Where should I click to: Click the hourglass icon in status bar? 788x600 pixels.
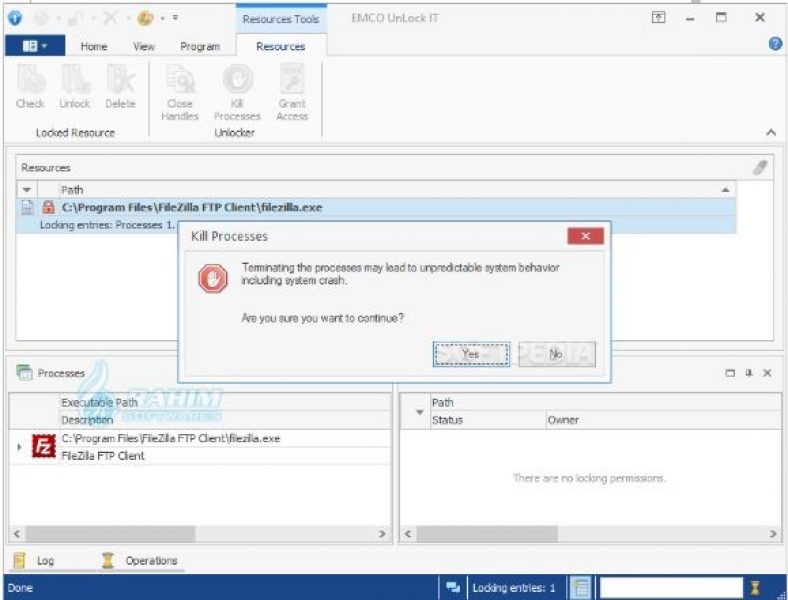pos(755,587)
